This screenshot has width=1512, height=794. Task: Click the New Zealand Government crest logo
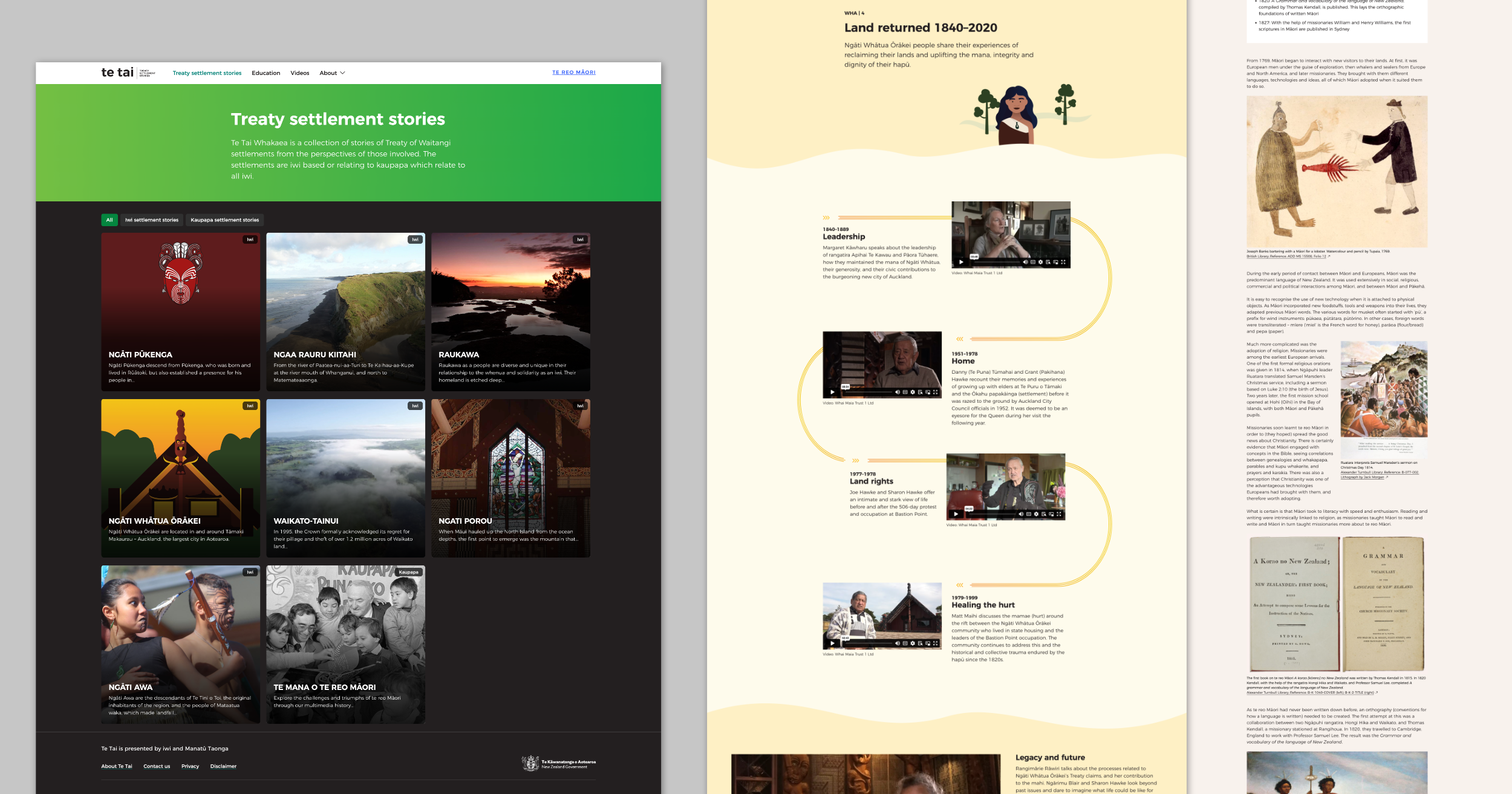(x=530, y=763)
